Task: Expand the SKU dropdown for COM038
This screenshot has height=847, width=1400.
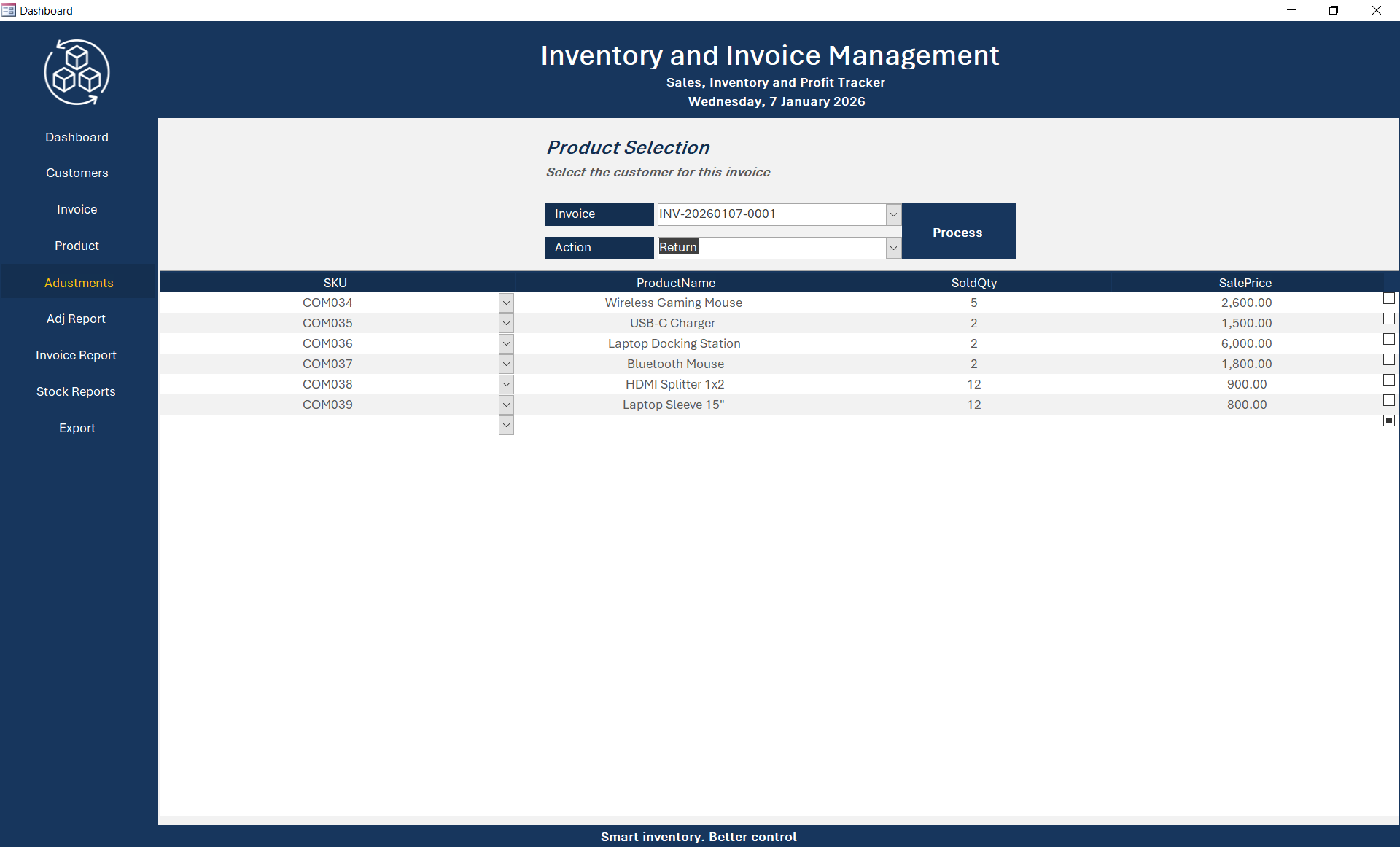Action: [506, 384]
